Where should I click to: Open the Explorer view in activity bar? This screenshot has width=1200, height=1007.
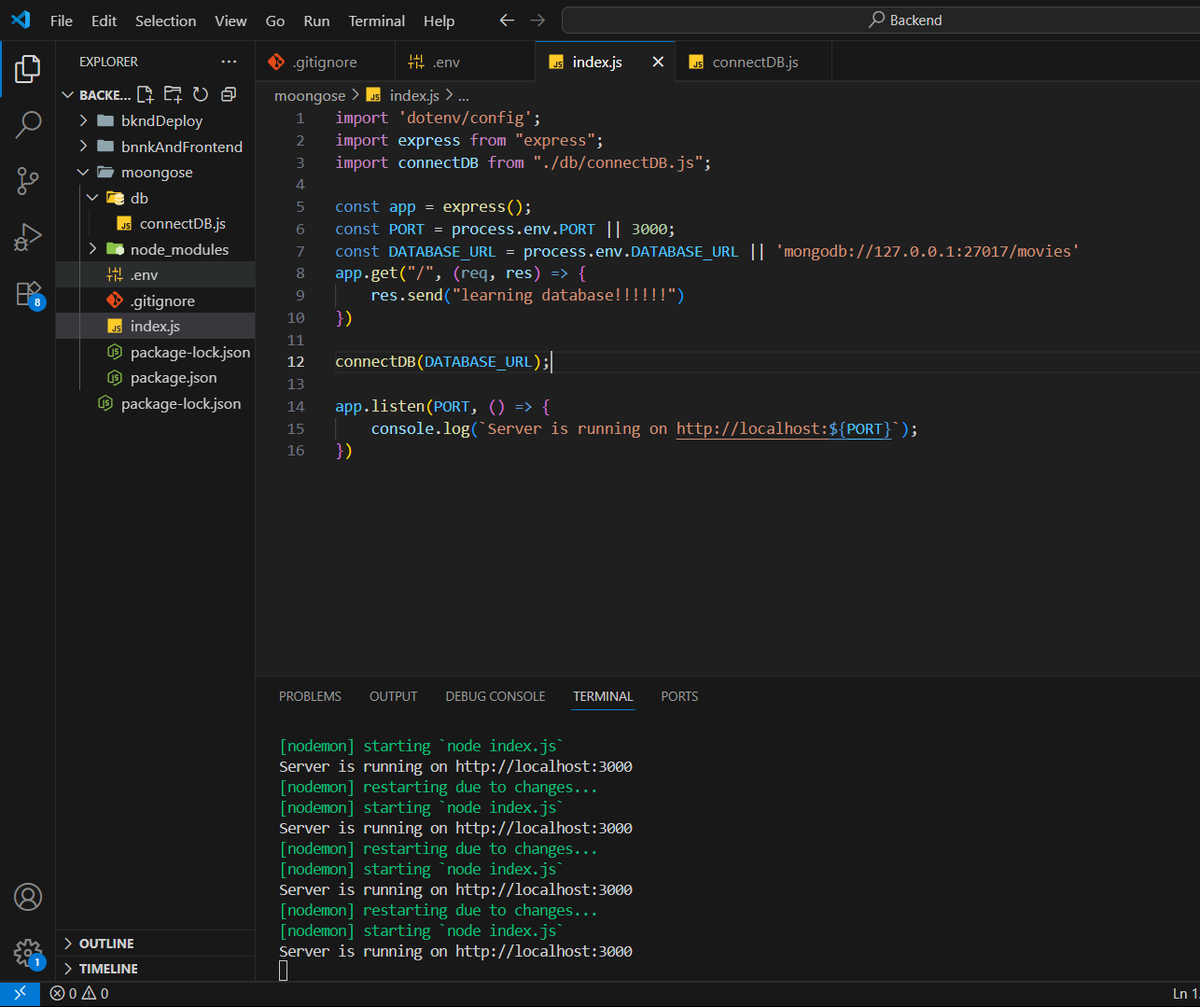point(28,69)
